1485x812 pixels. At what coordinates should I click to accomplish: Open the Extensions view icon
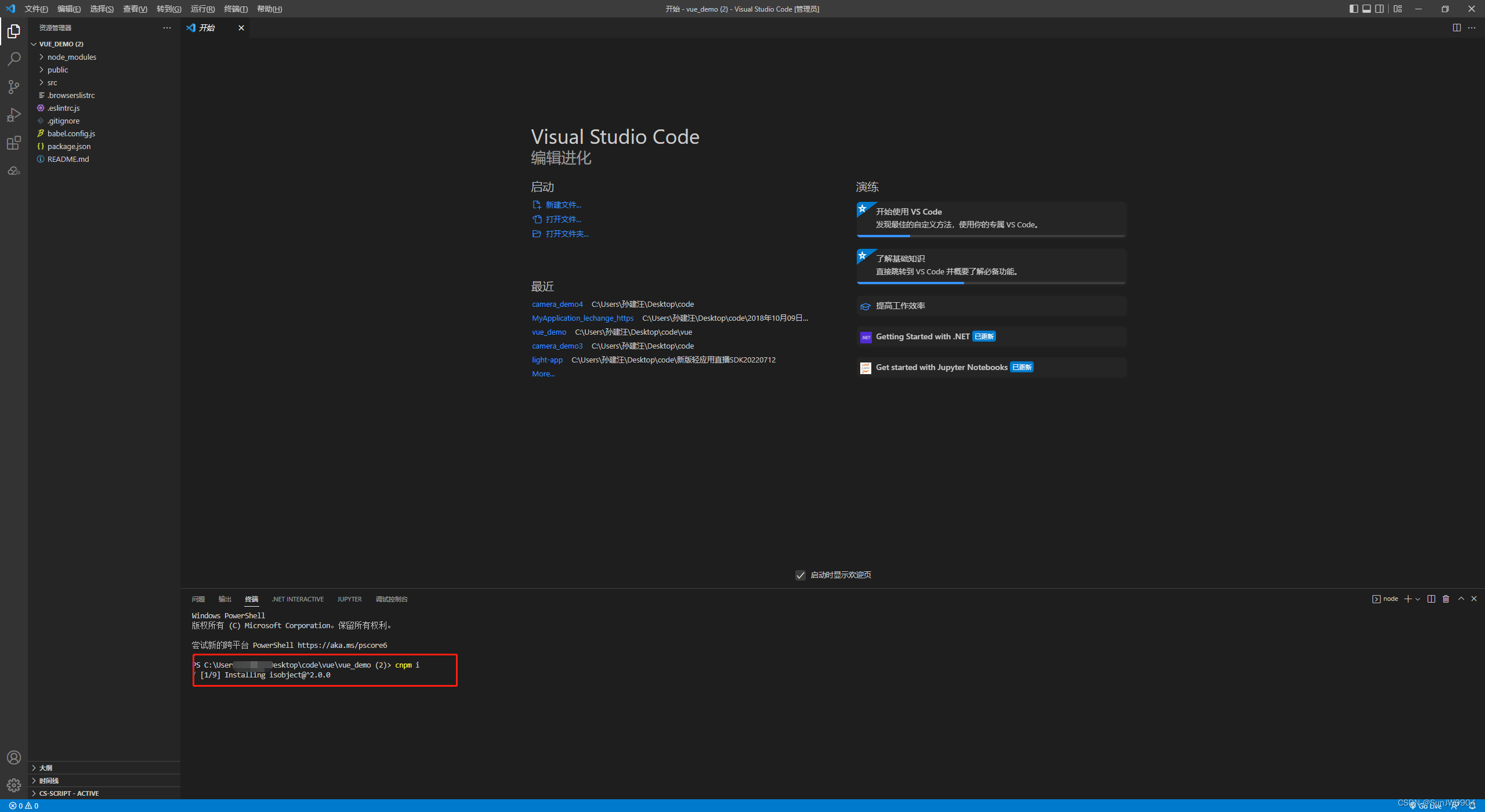[x=14, y=143]
